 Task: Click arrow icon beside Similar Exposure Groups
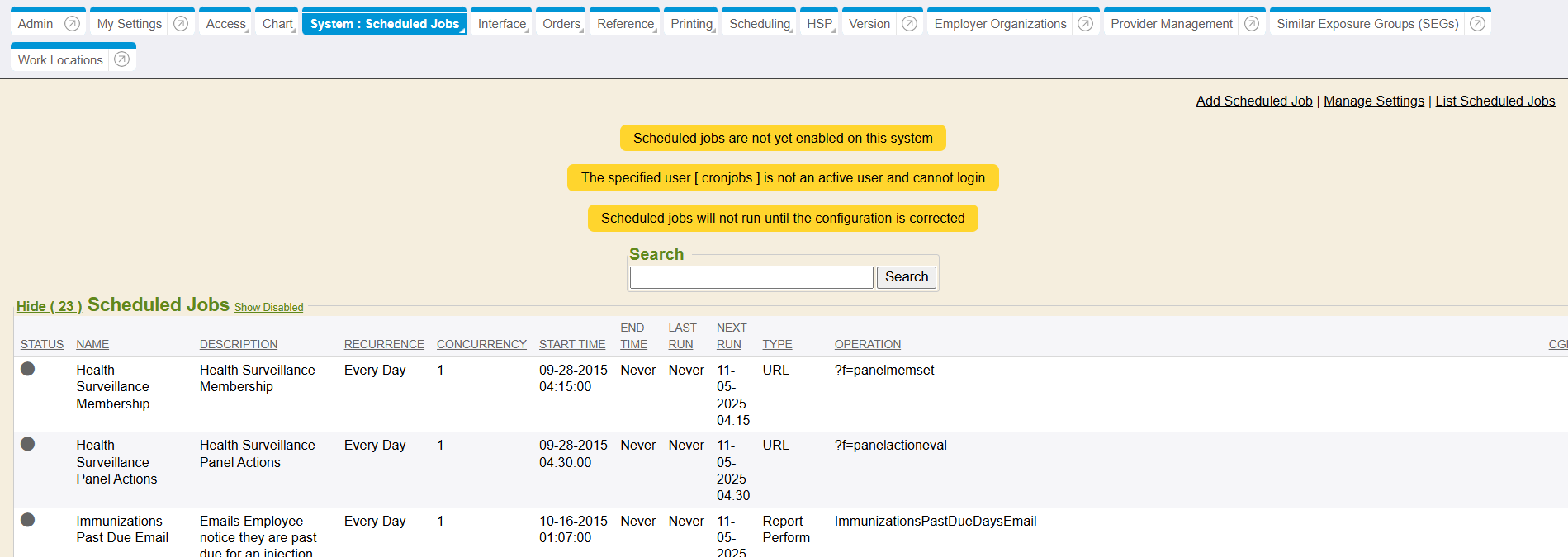(1477, 24)
